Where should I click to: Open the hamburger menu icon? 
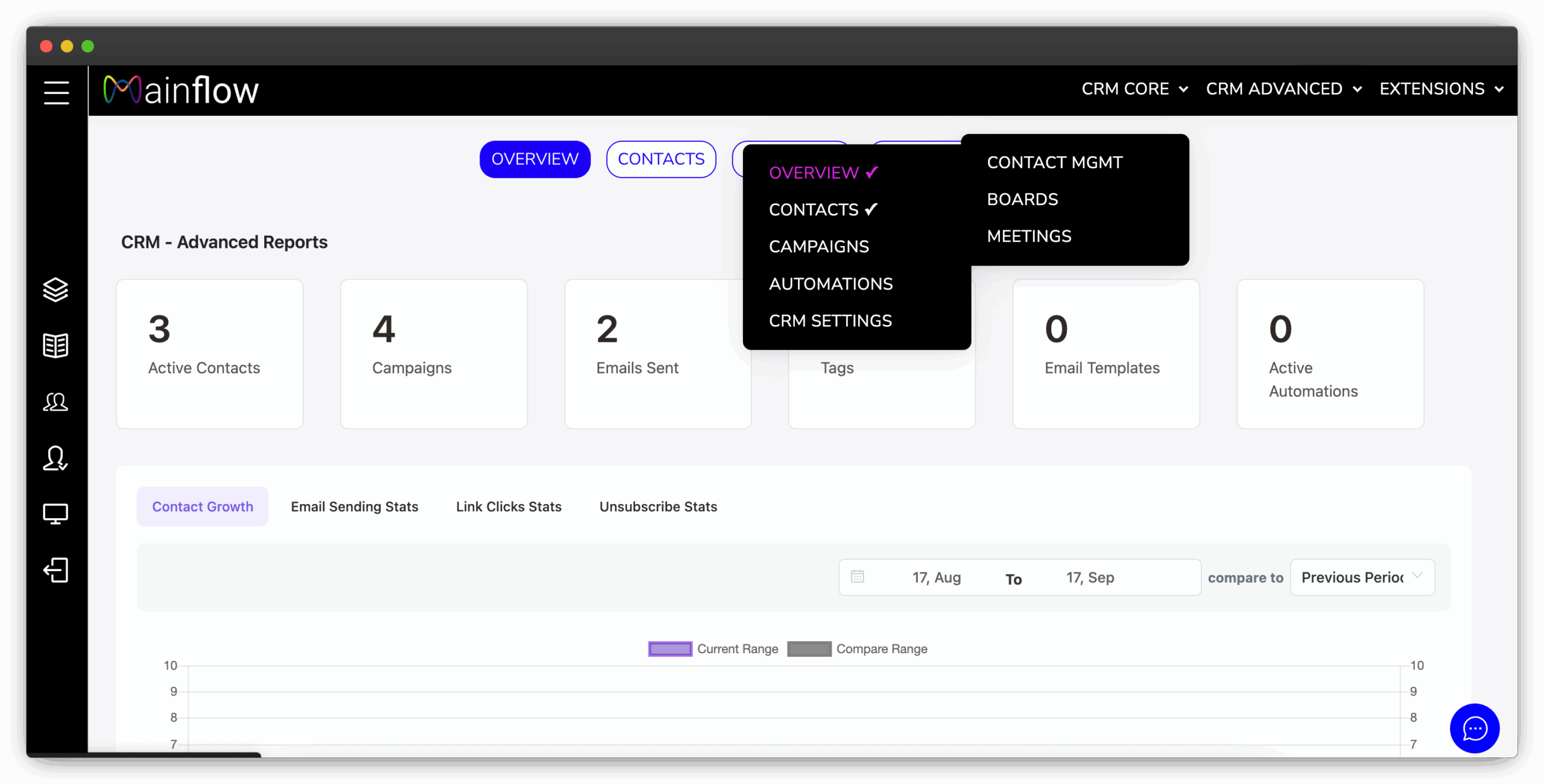coord(56,92)
